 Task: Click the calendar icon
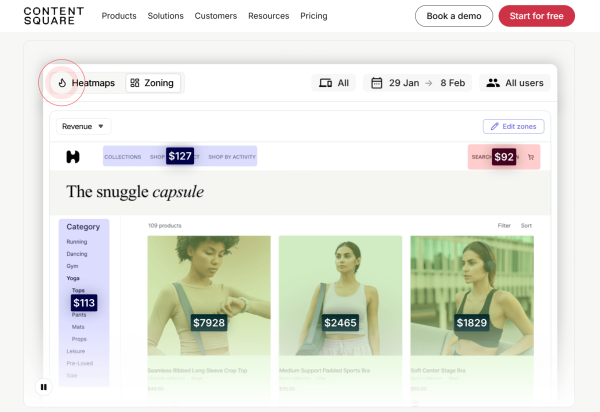(377, 83)
